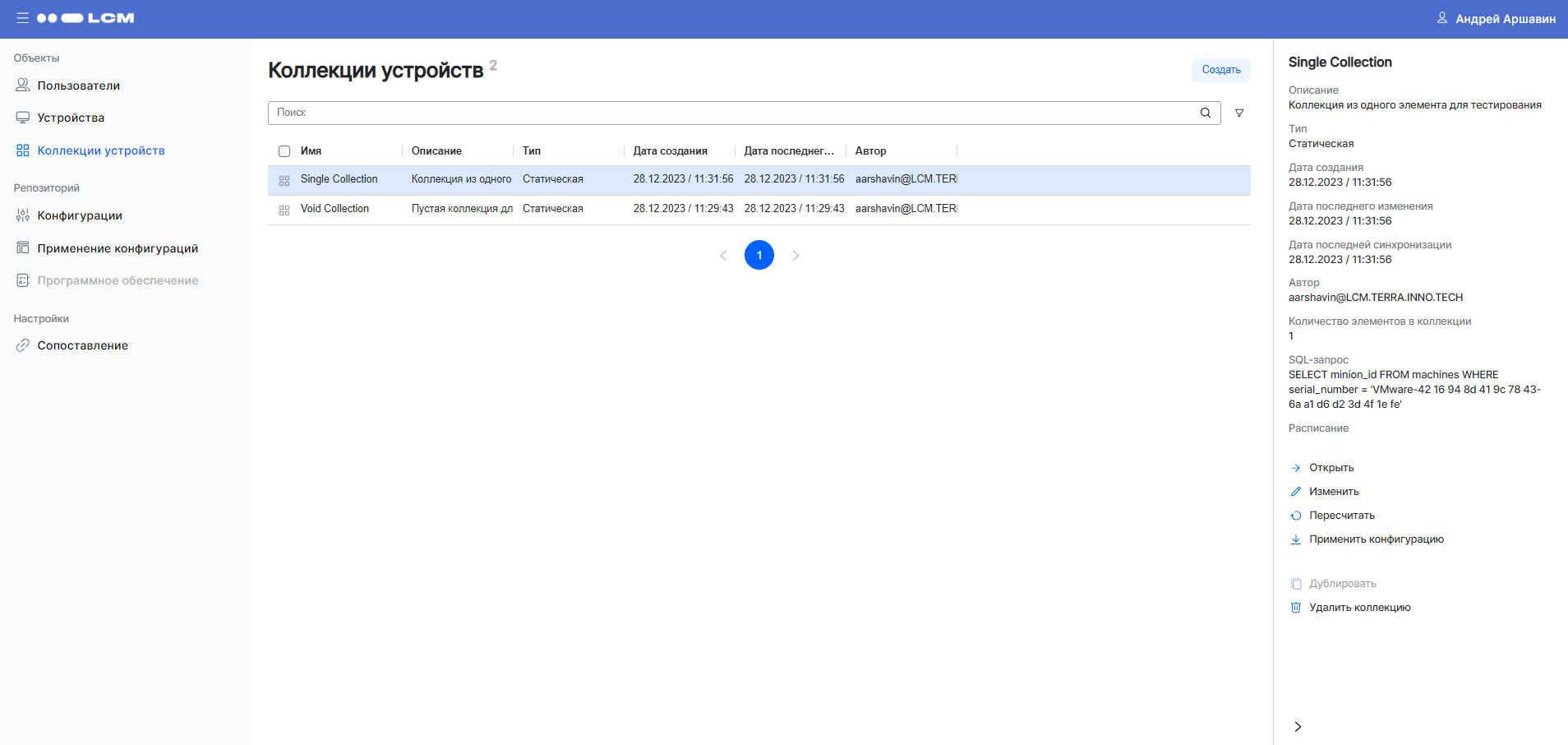Toggle the select-all checkbox in the table header

(x=284, y=151)
